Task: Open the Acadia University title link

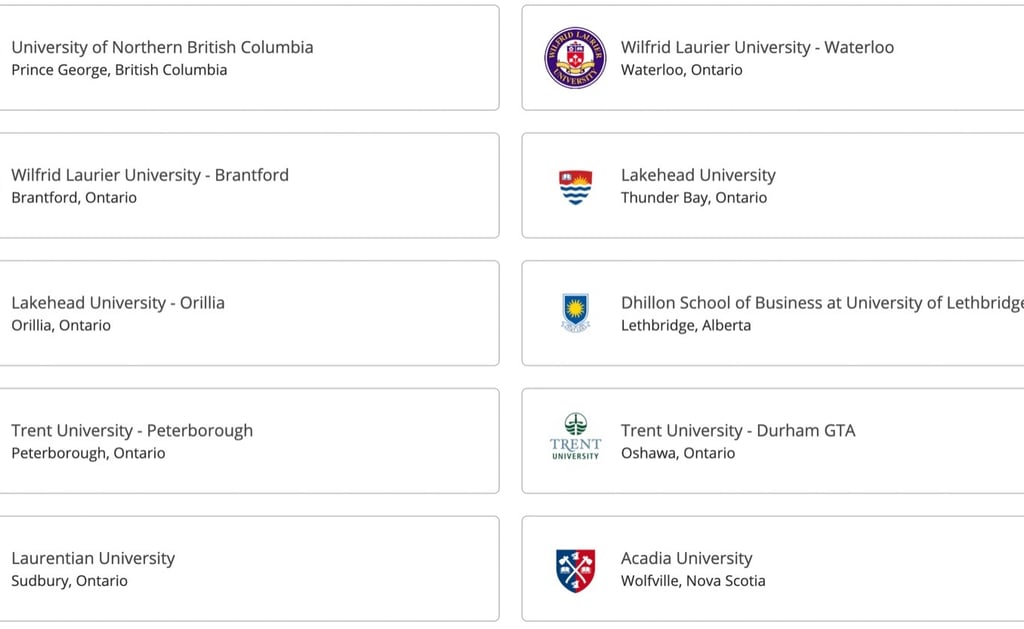Action: point(686,558)
